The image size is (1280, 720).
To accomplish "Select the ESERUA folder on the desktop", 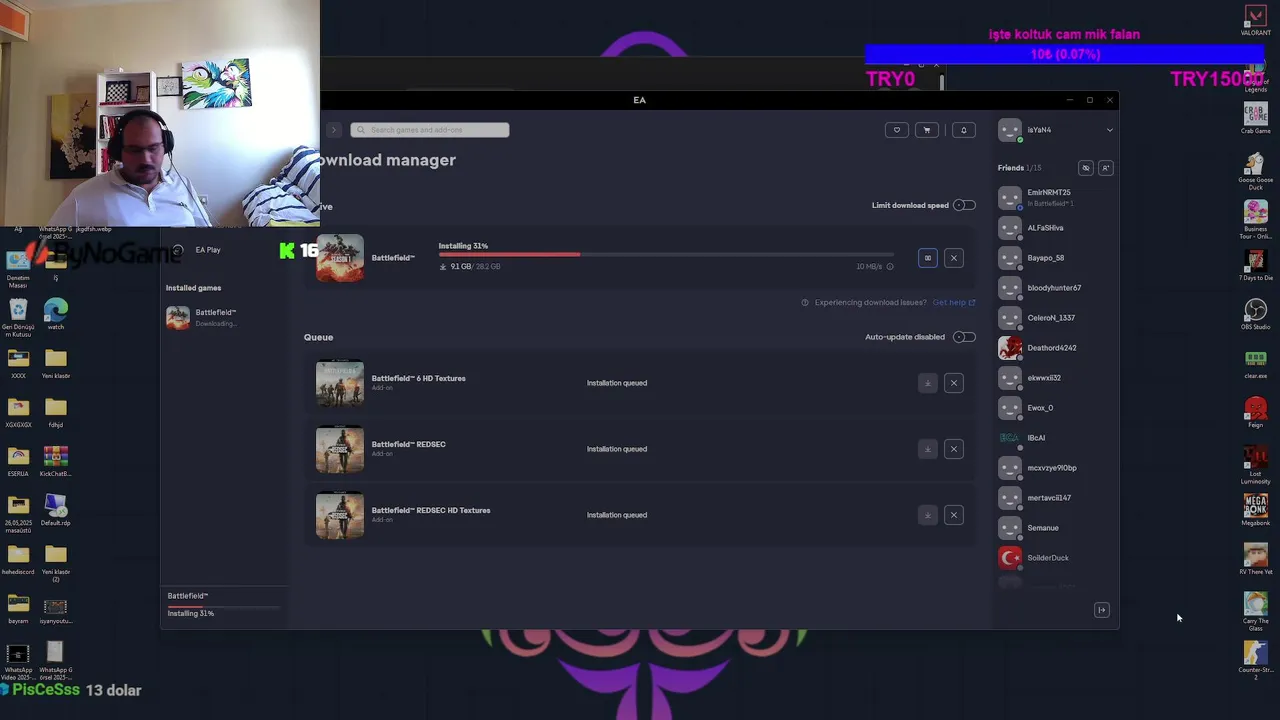I will (x=18, y=461).
